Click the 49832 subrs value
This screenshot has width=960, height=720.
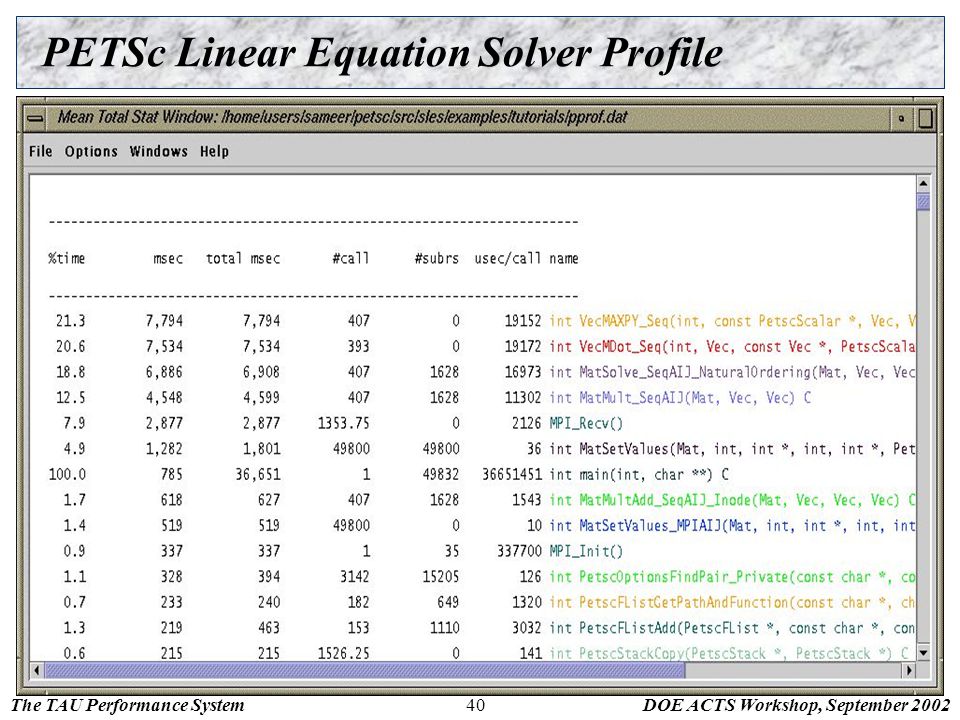[x=441, y=475]
